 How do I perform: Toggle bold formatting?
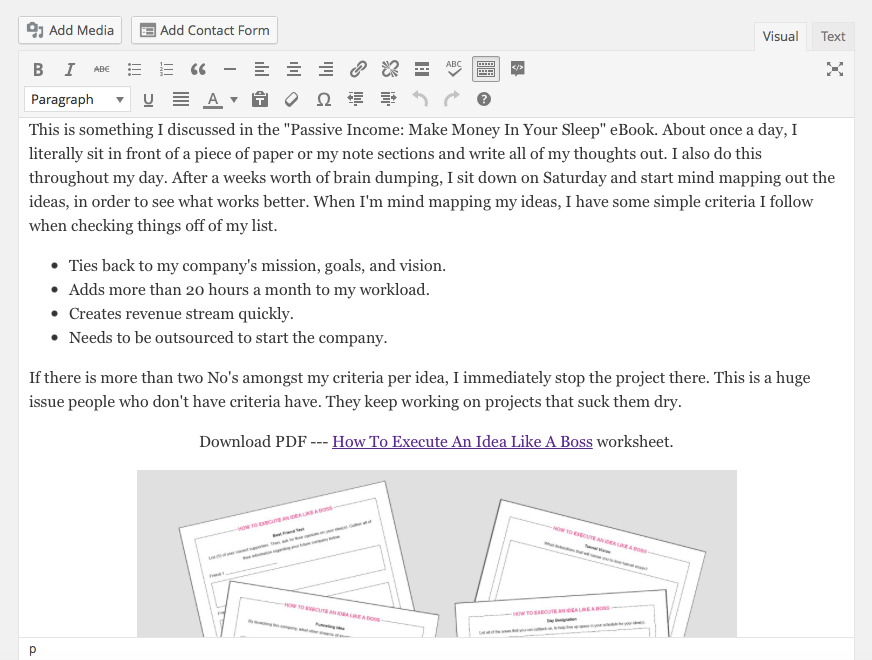pos(38,70)
